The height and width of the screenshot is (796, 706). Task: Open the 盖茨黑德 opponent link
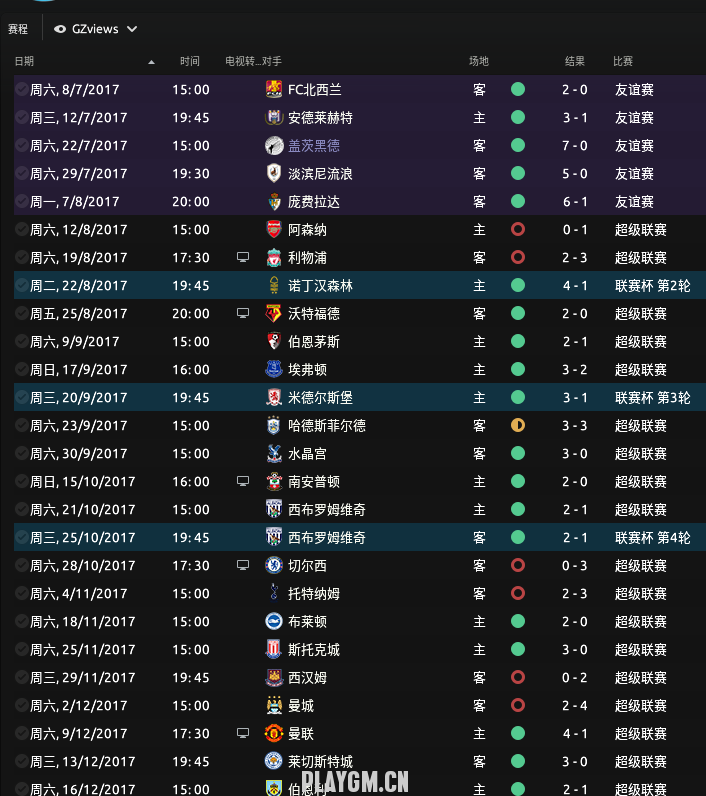tap(314, 146)
